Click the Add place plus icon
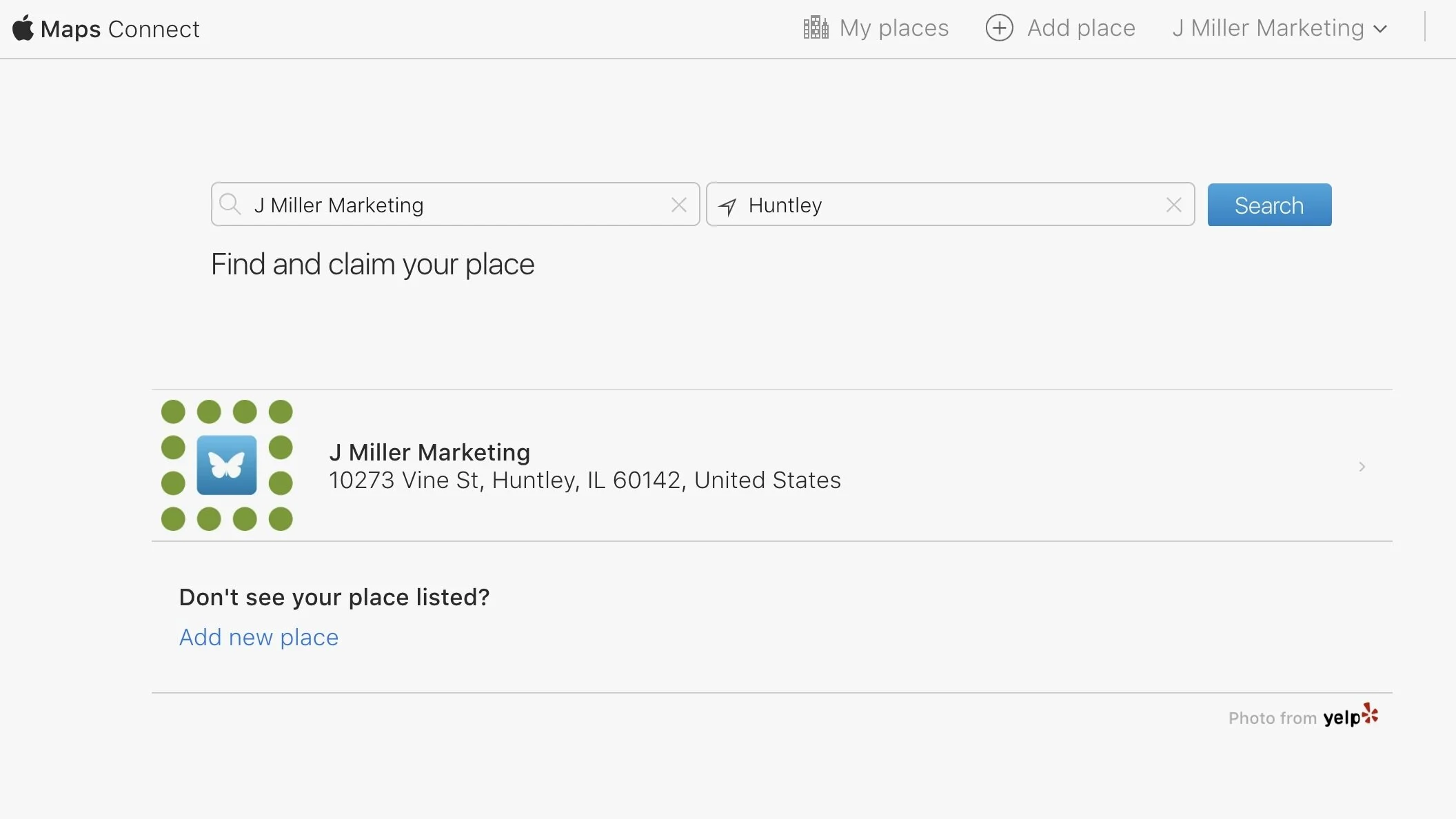This screenshot has width=1456, height=819. click(1000, 28)
